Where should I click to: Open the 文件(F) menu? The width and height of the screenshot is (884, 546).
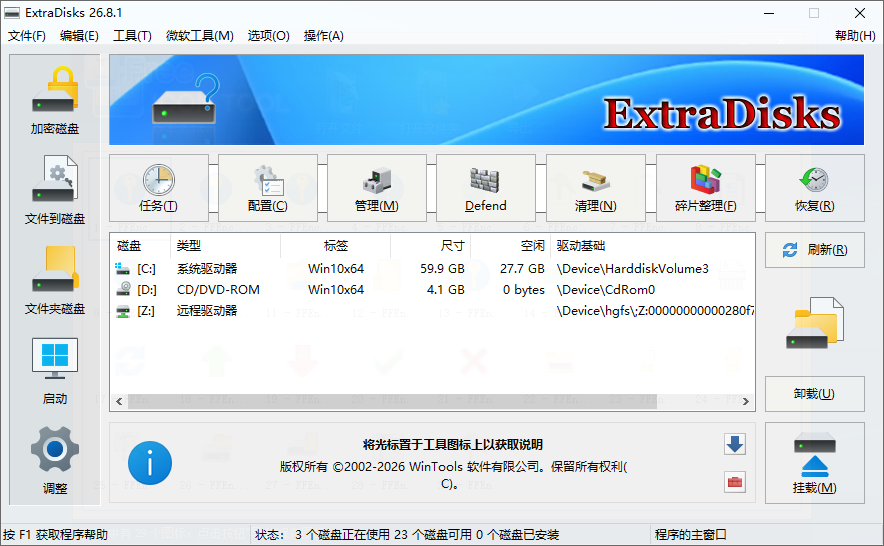(26, 36)
